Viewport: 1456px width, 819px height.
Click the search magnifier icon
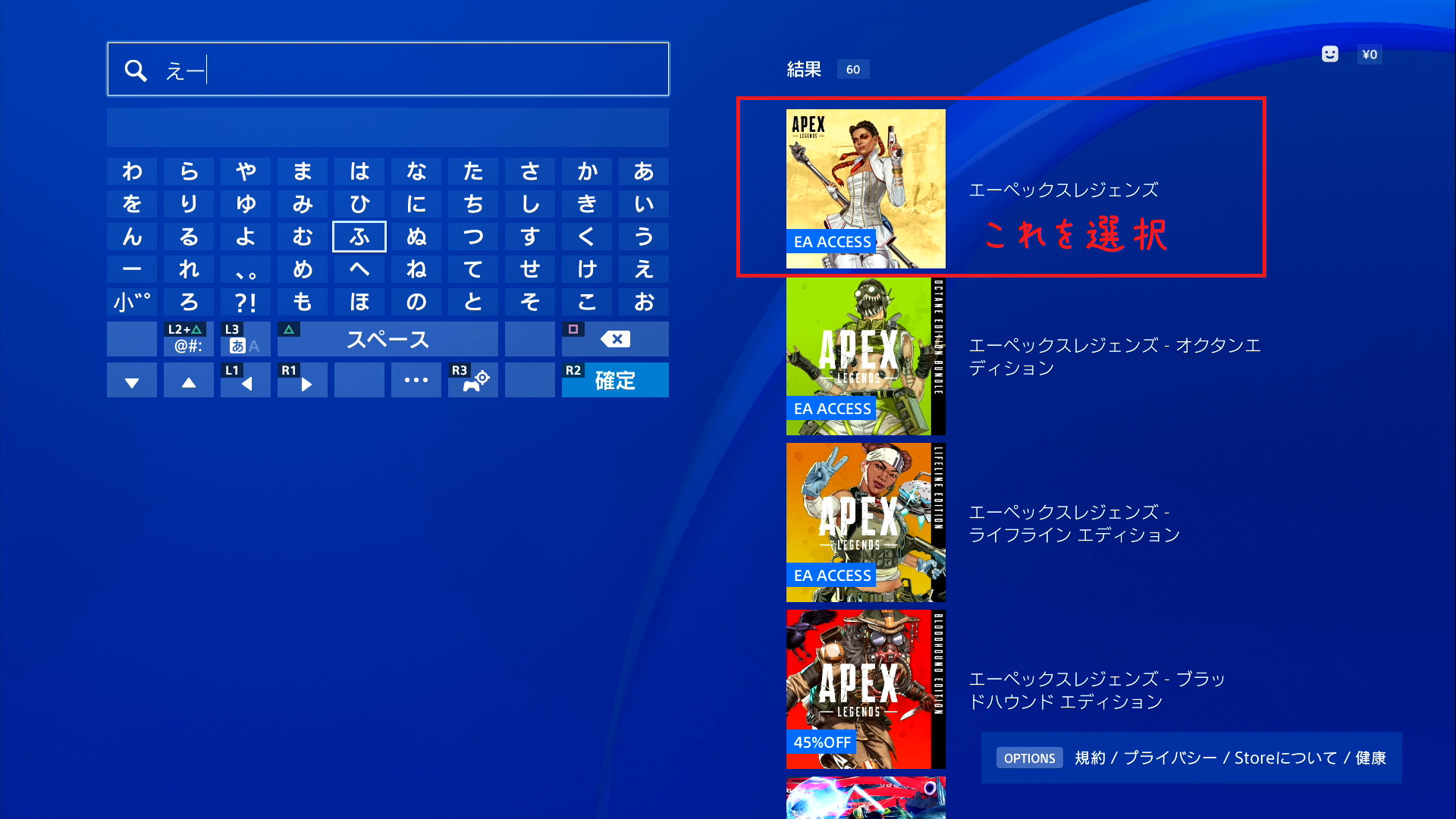pyautogui.click(x=136, y=71)
